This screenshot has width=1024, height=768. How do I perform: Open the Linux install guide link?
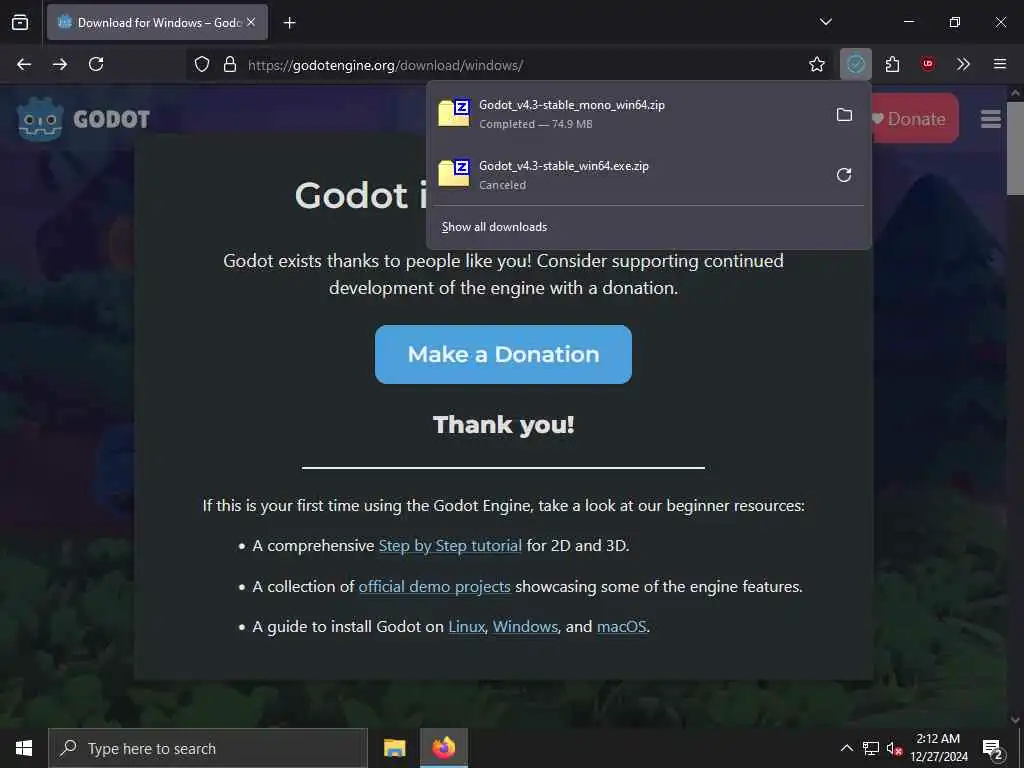[x=466, y=626]
